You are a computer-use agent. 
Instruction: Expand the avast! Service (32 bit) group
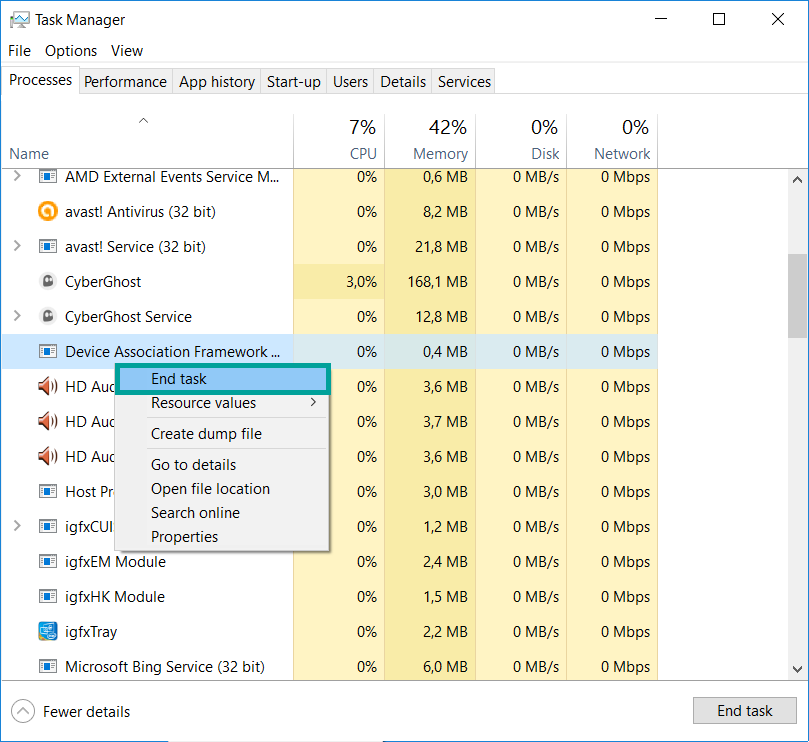pyautogui.click(x=17, y=247)
